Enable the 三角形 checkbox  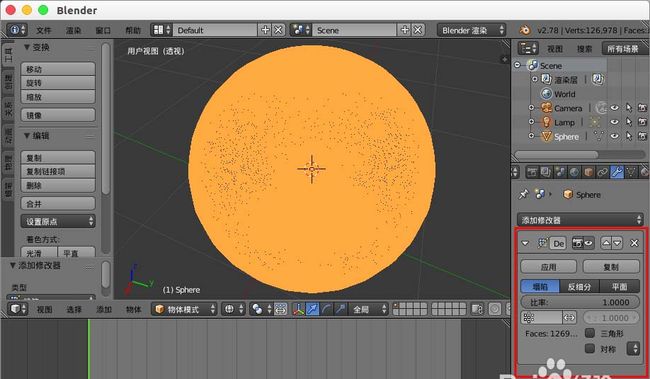(x=590, y=333)
